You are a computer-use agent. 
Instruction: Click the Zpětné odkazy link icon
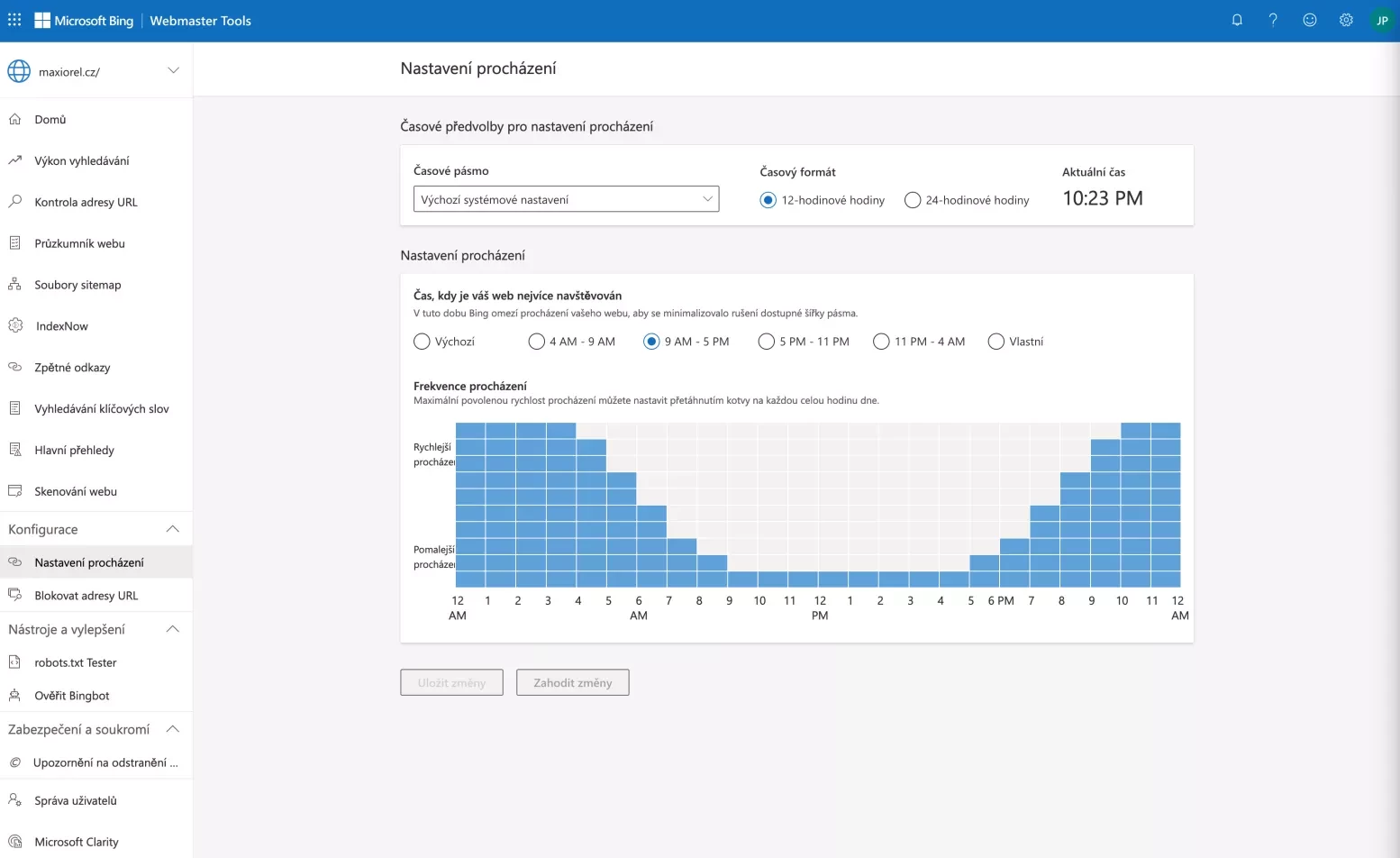click(15, 367)
